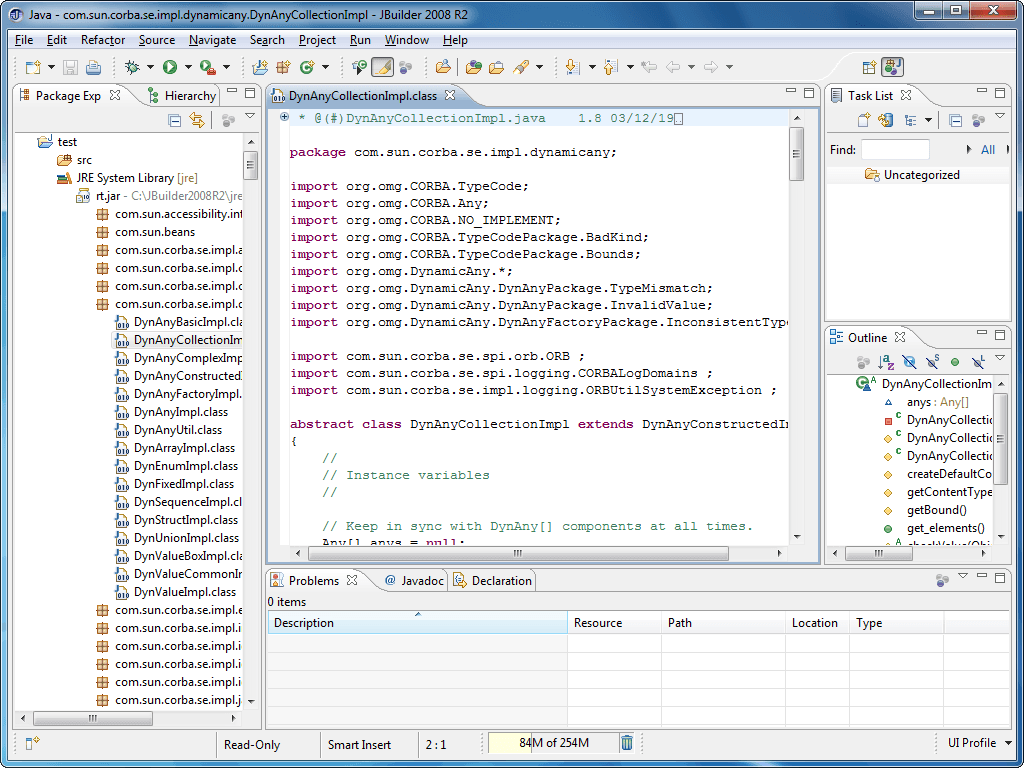Viewport: 1024px width, 768px height.
Task: Click the New wizard toolbar icon
Action: click(x=33, y=67)
